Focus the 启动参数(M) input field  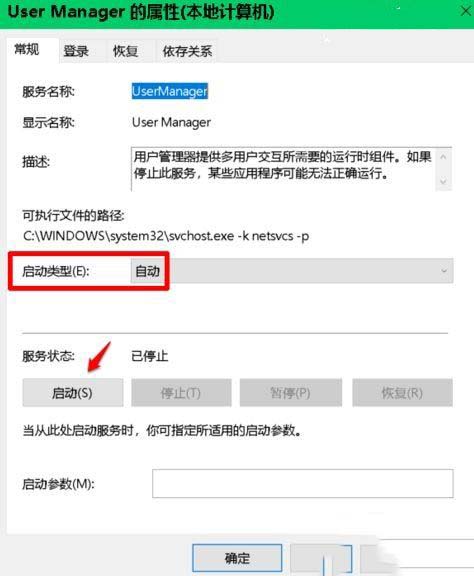[x=303, y=483]
